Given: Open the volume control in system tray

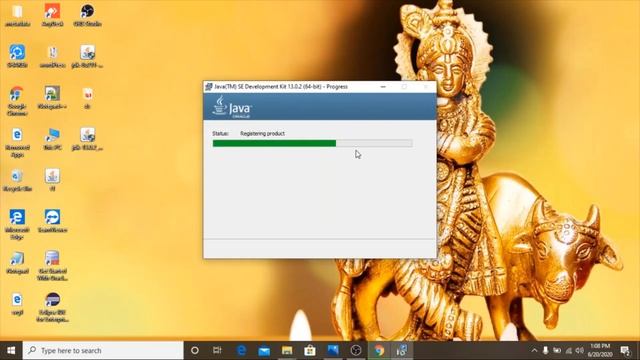Looking at the screenshot, I should tap(580, 350).
